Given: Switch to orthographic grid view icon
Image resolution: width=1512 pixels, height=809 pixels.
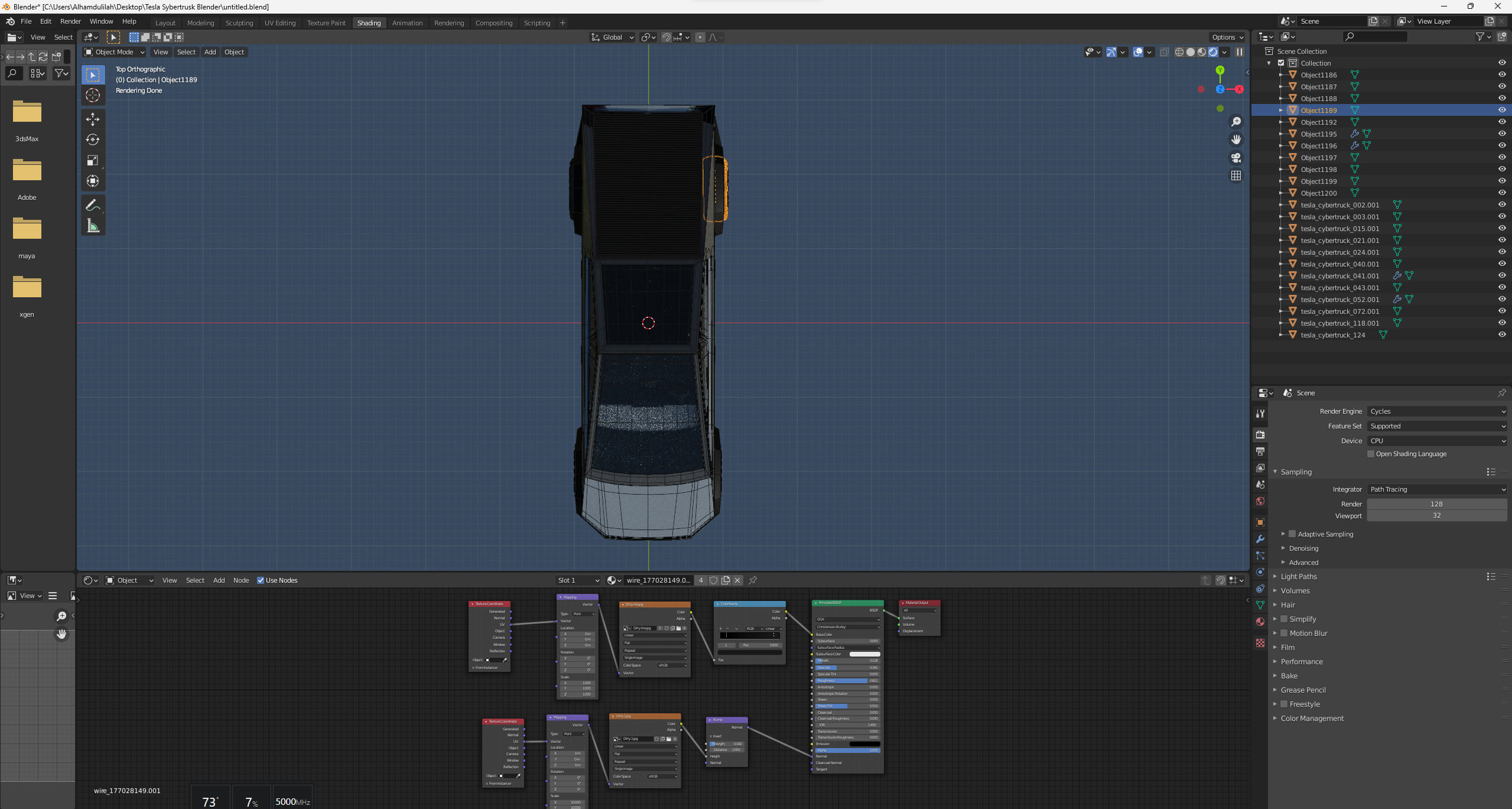Looking at the screenshot, I should tap(1235, 176).
